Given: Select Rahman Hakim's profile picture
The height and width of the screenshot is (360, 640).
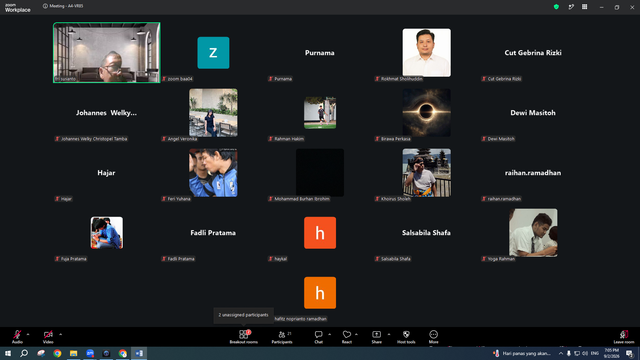Looking at the screenshot, I should coord(320,113).
